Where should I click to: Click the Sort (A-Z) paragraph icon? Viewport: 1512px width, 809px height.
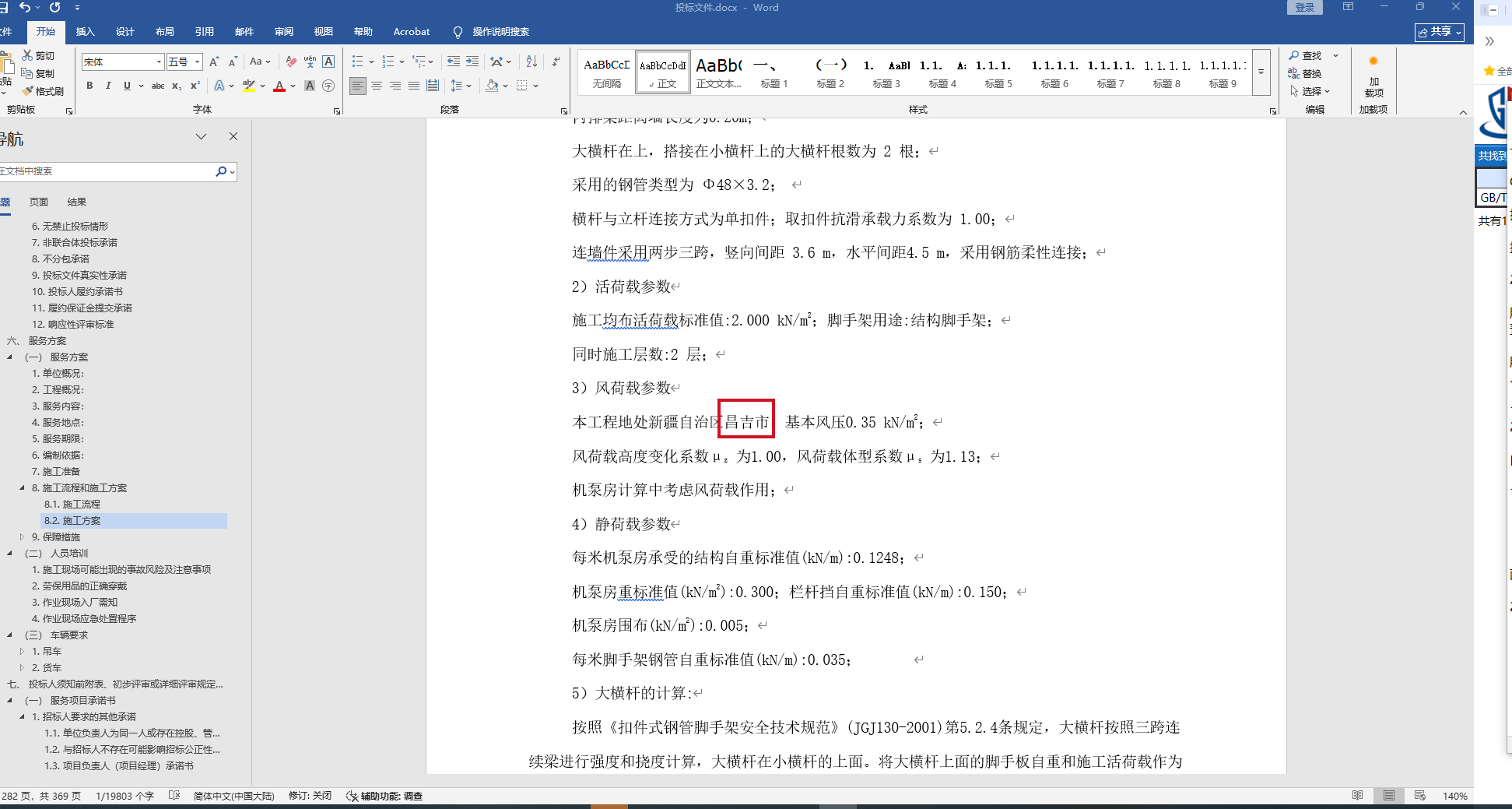click(x=531, y=62)
